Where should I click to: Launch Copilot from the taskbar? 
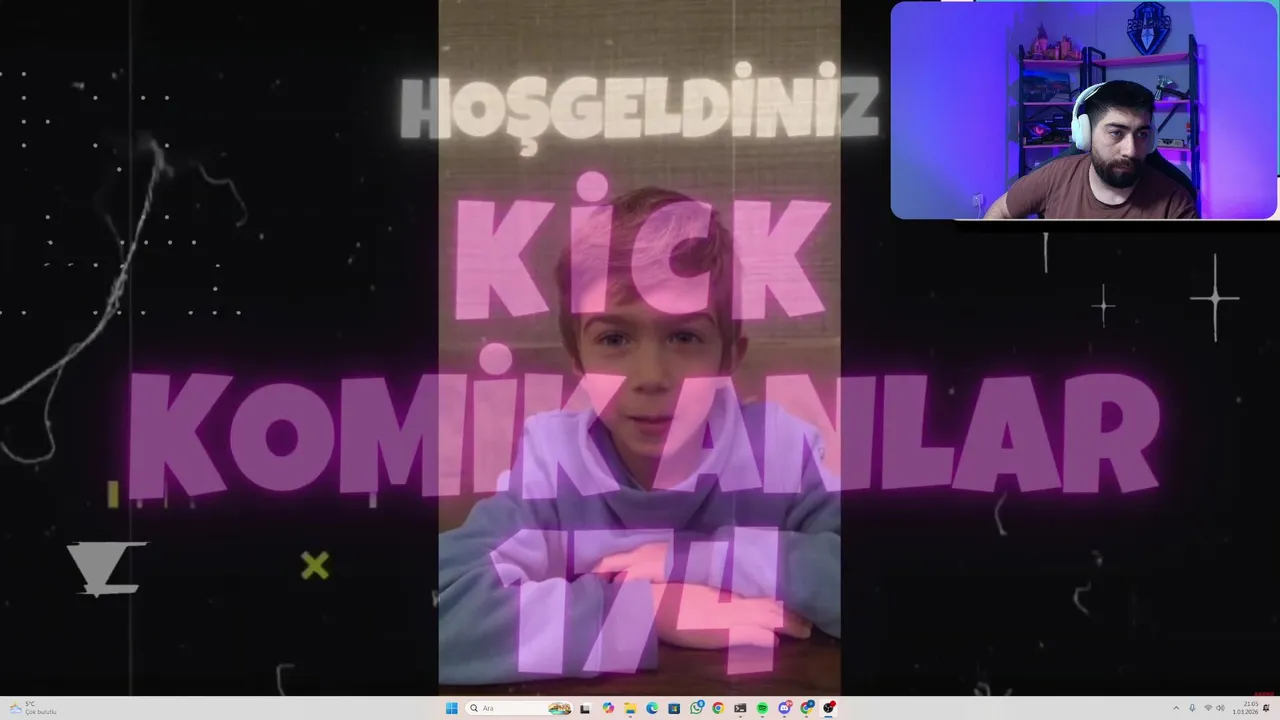pos(608,708)
